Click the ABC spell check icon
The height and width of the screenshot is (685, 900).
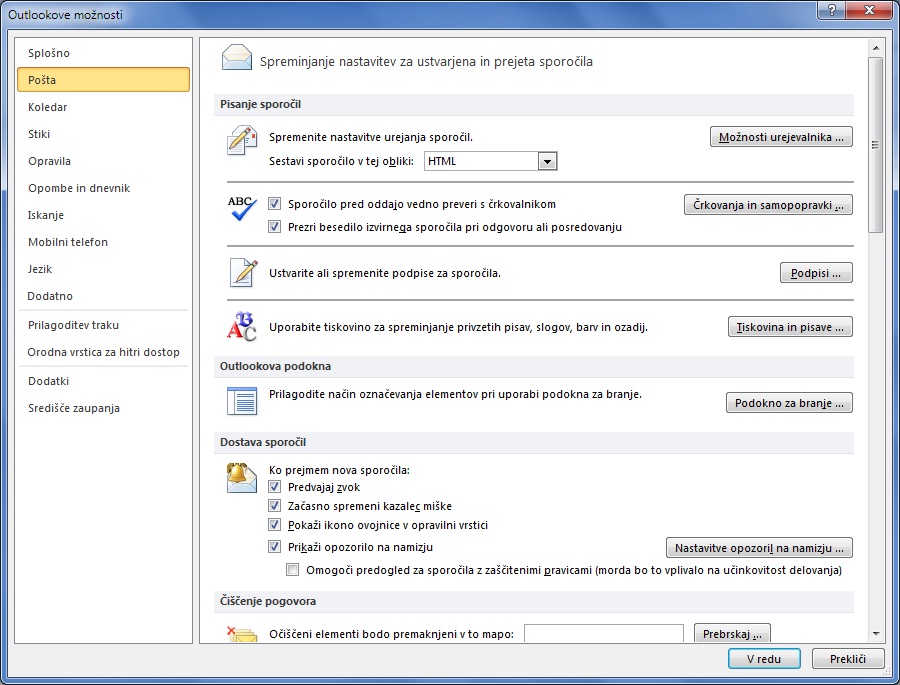point(242,208)
